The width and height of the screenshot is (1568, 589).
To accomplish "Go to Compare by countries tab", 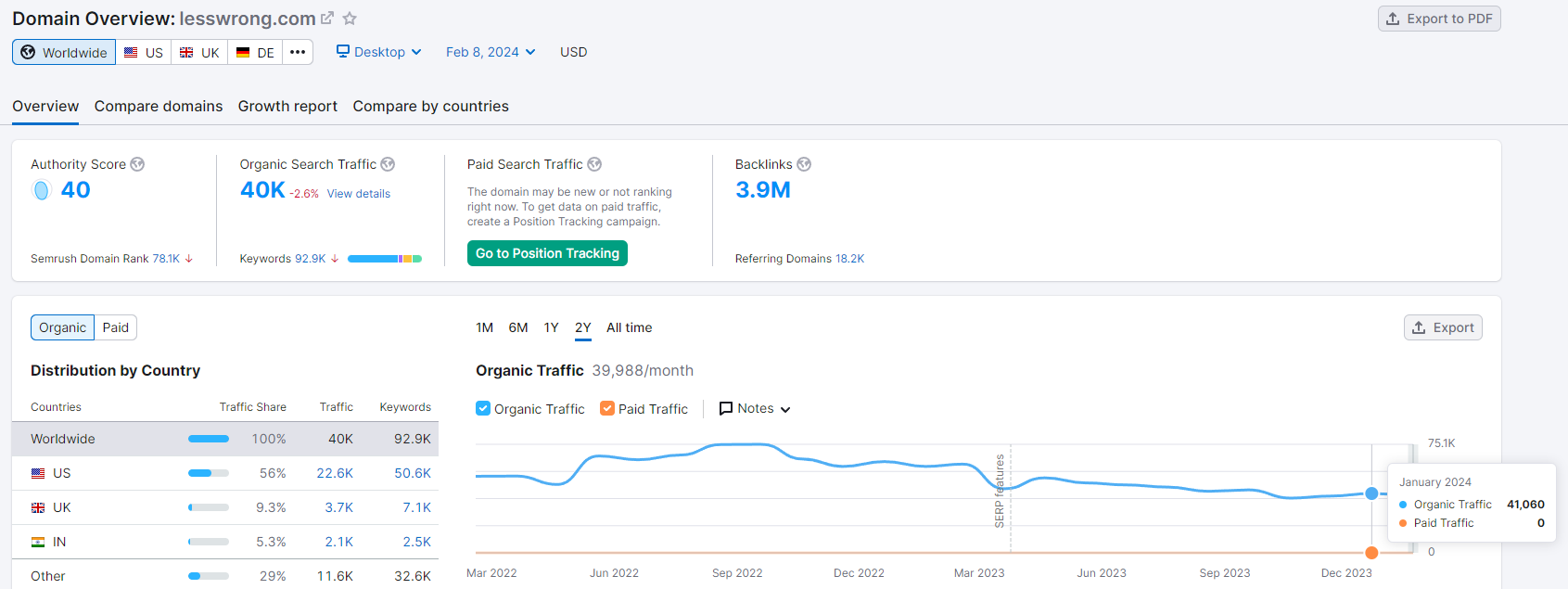I will (430, 106).
